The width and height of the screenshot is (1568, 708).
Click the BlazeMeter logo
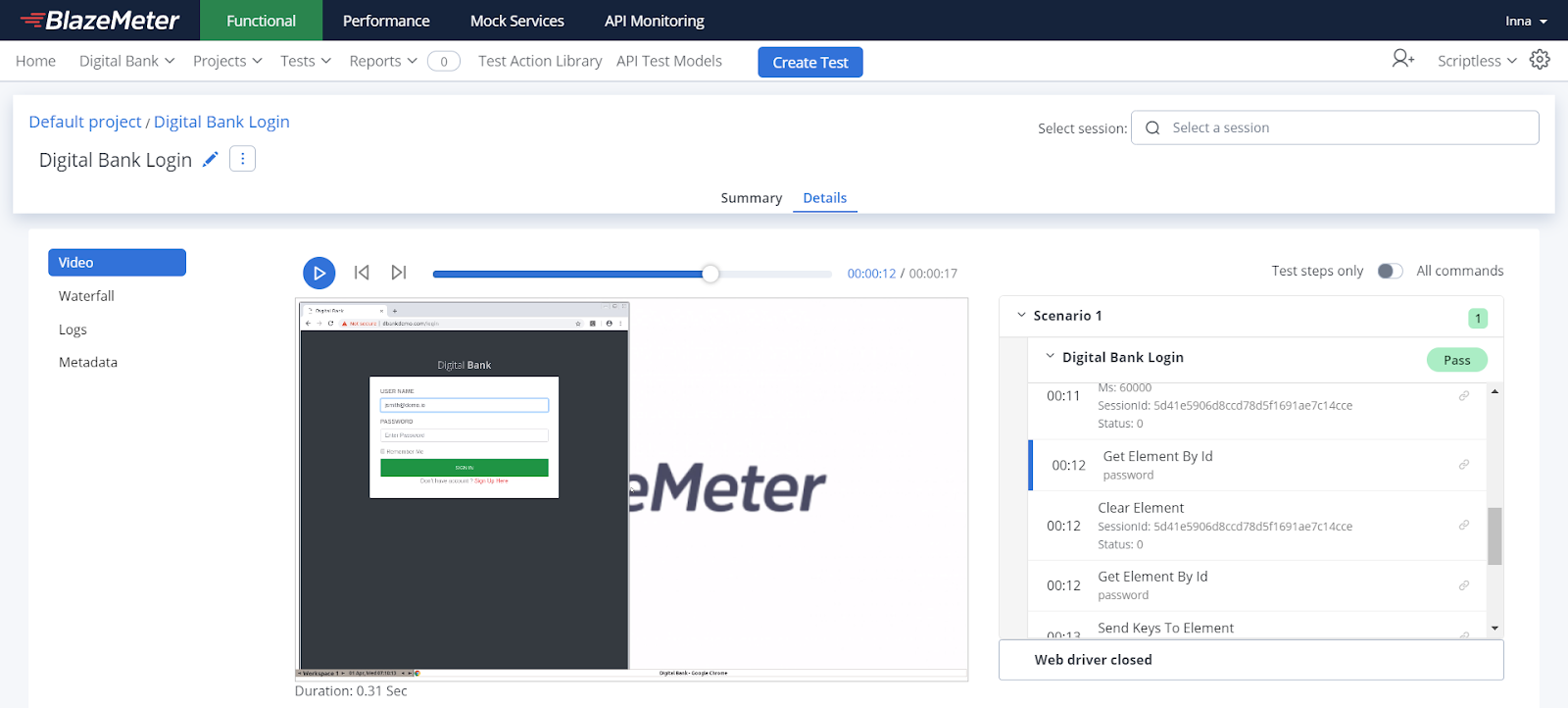pos(100,21)
